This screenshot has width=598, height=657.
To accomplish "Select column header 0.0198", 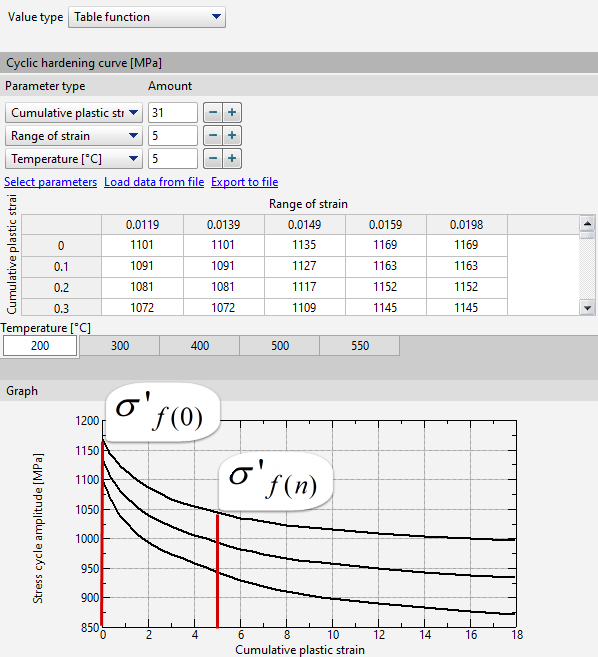I will pos(466,225).
